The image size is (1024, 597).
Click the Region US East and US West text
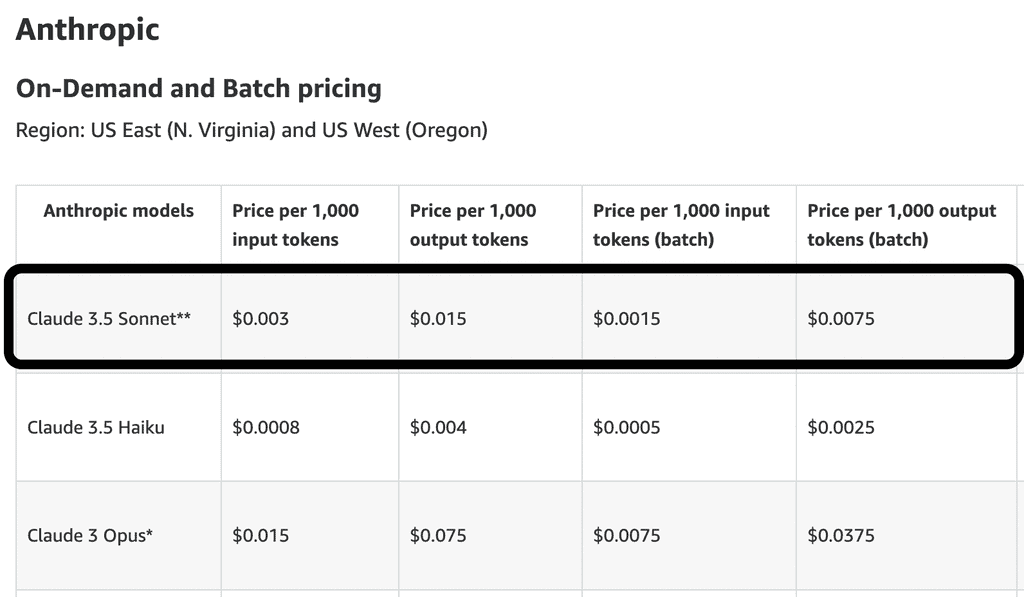(x=251, y=130)
